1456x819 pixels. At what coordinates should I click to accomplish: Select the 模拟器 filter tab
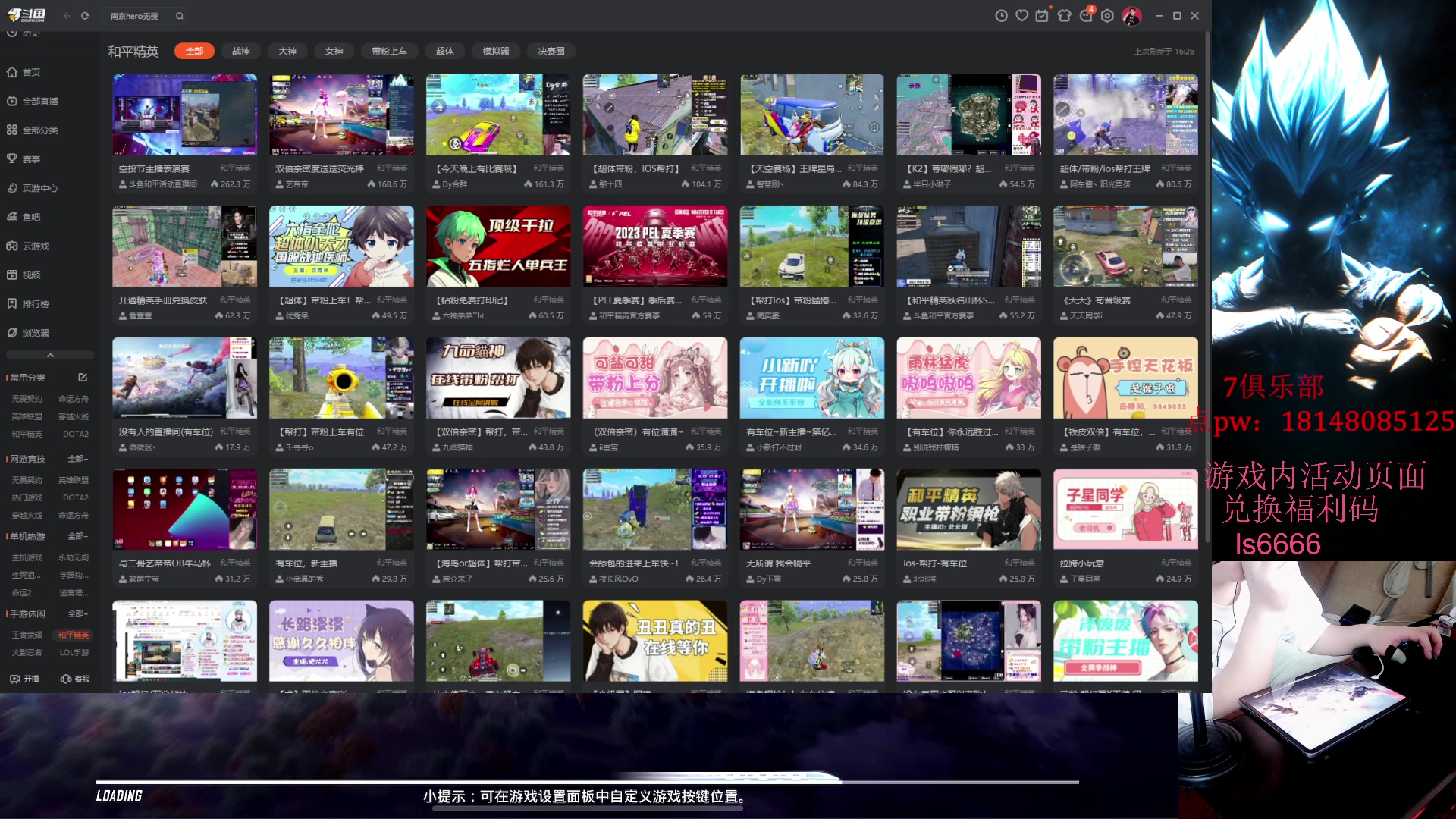point(496,52)
